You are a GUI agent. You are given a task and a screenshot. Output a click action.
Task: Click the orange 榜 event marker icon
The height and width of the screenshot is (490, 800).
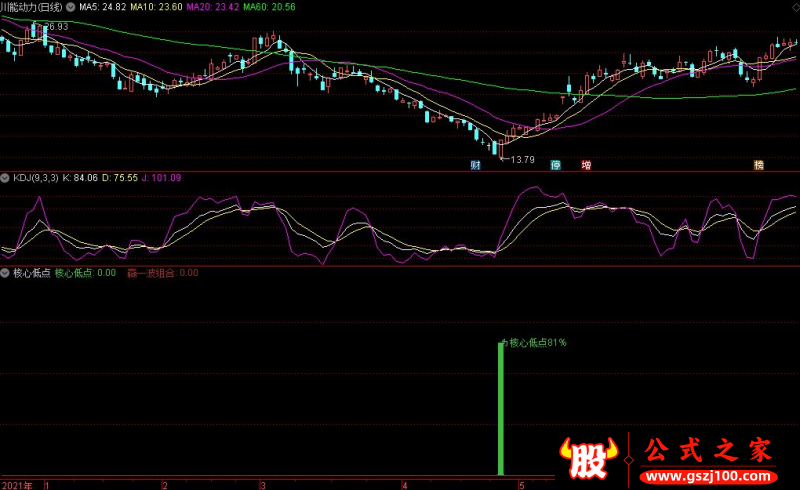click(x=759, y=165)
